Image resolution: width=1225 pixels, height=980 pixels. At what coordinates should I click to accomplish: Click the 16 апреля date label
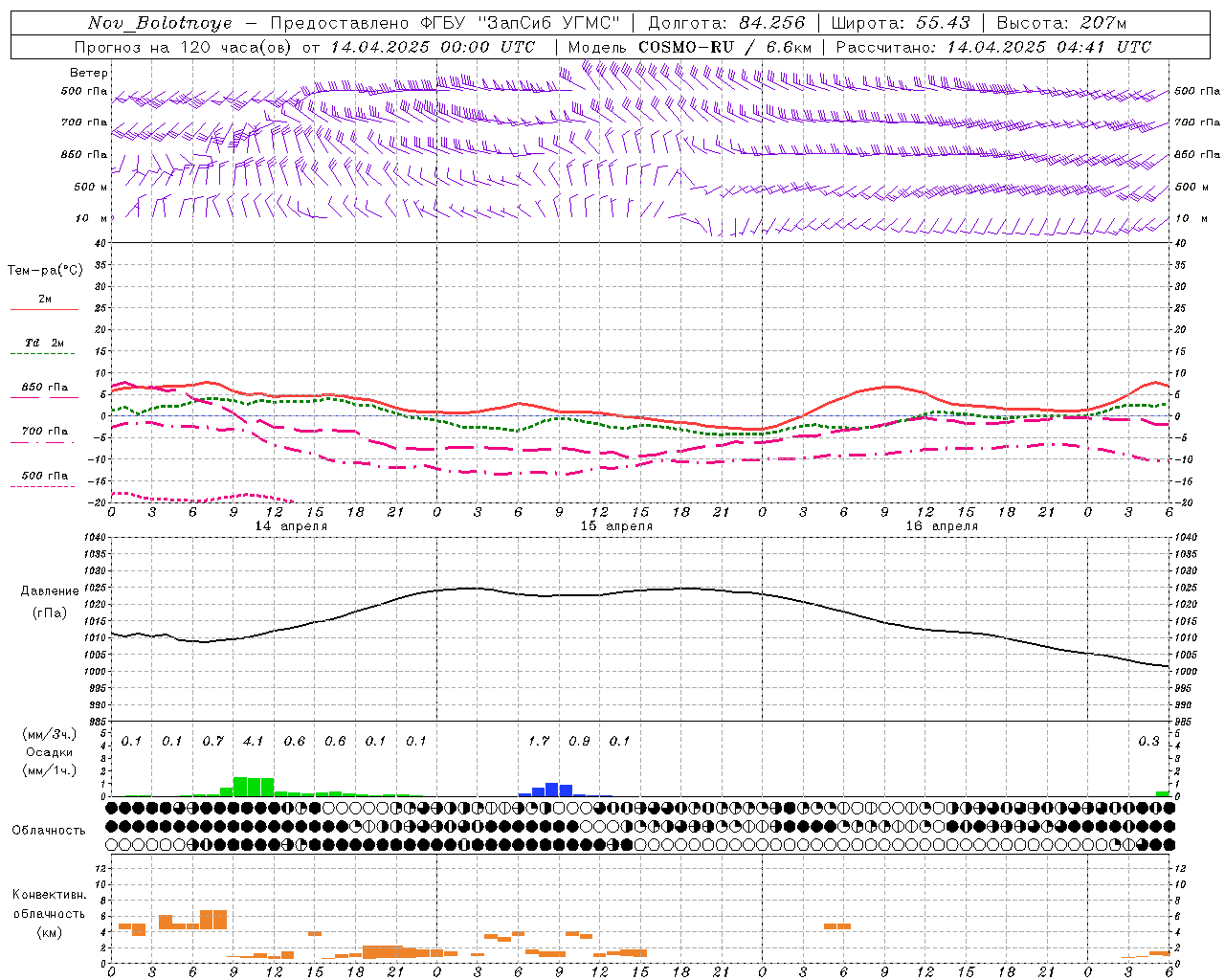[942, 526]
